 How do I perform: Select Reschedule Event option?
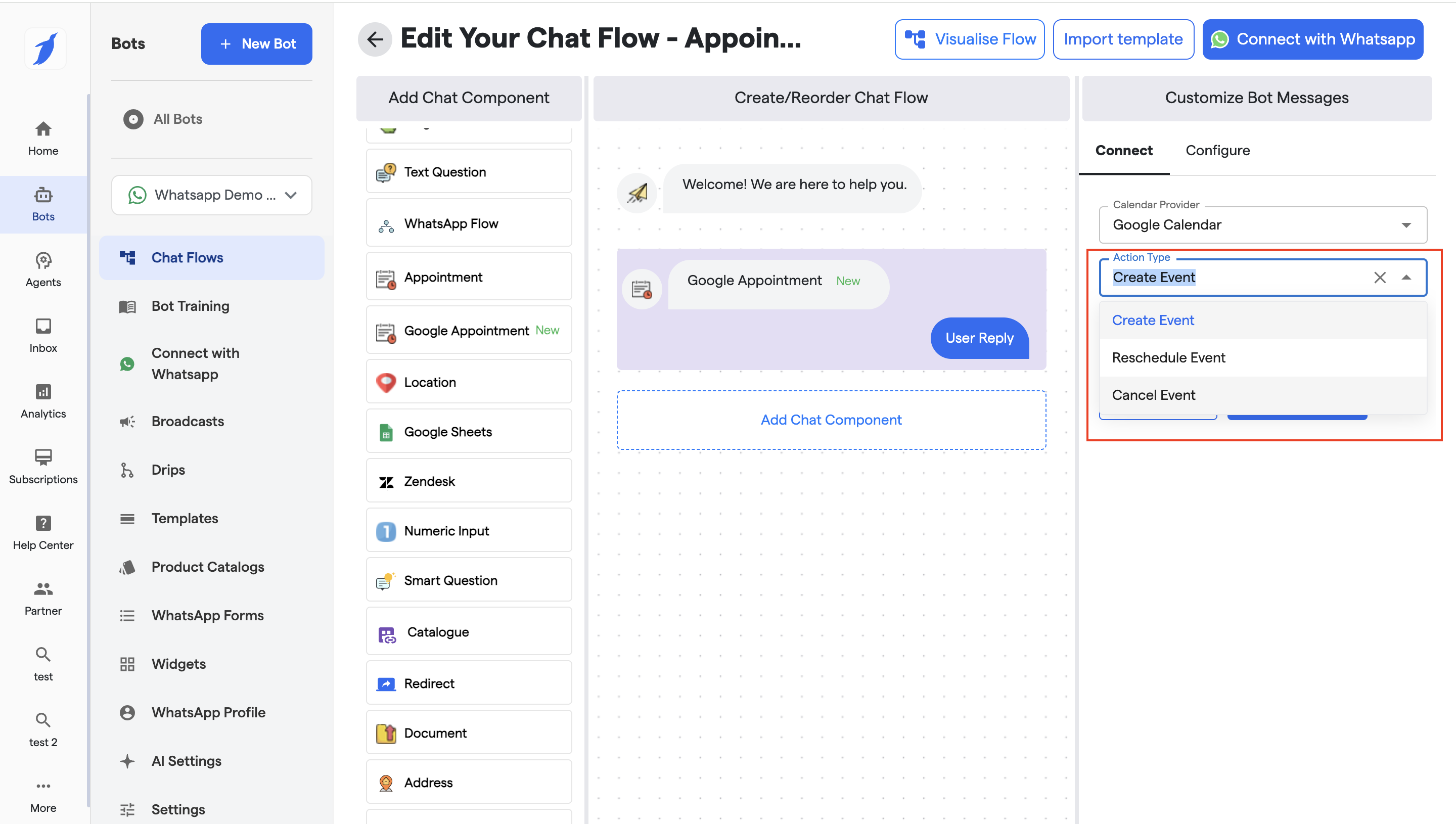coord(1168,358)
